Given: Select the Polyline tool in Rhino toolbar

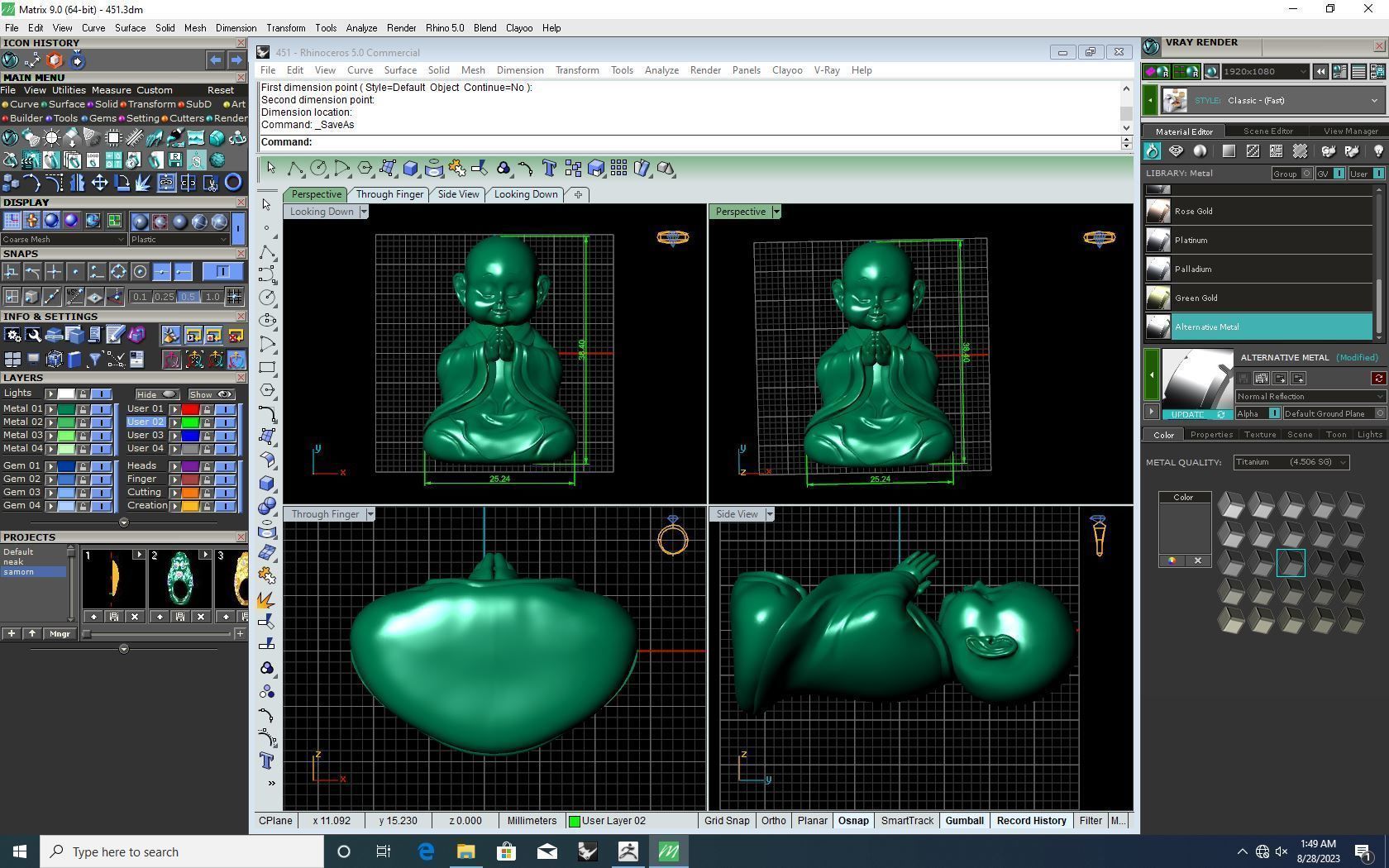Looking at the screenshot, I should point(294,169).
